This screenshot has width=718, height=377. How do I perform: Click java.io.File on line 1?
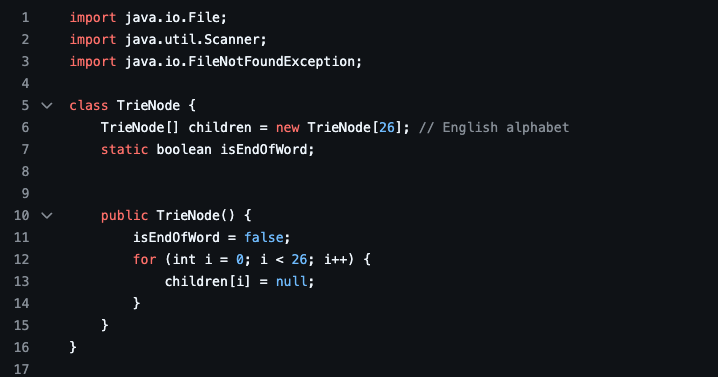(173, 18)
